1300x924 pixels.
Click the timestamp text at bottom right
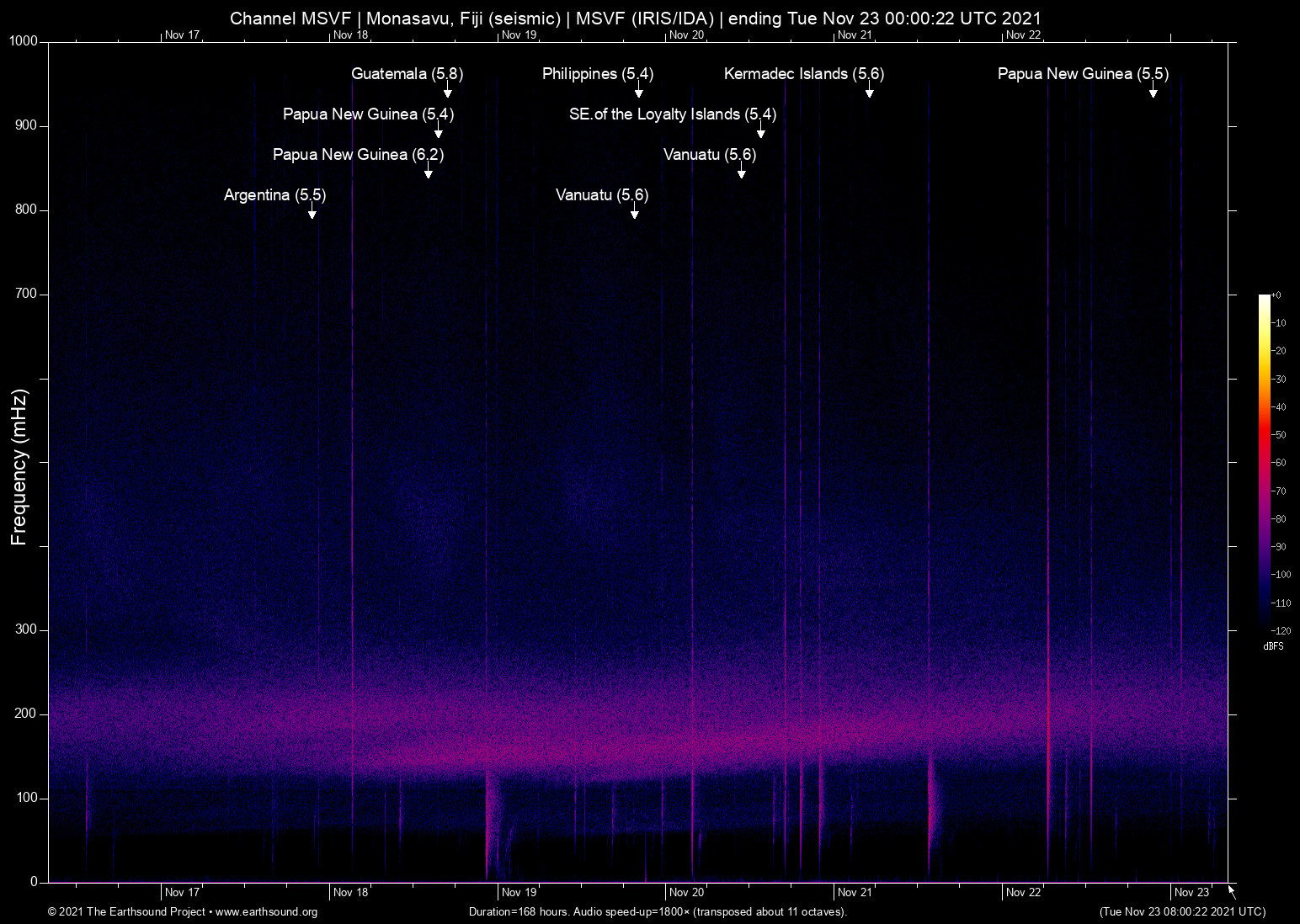1182,911
